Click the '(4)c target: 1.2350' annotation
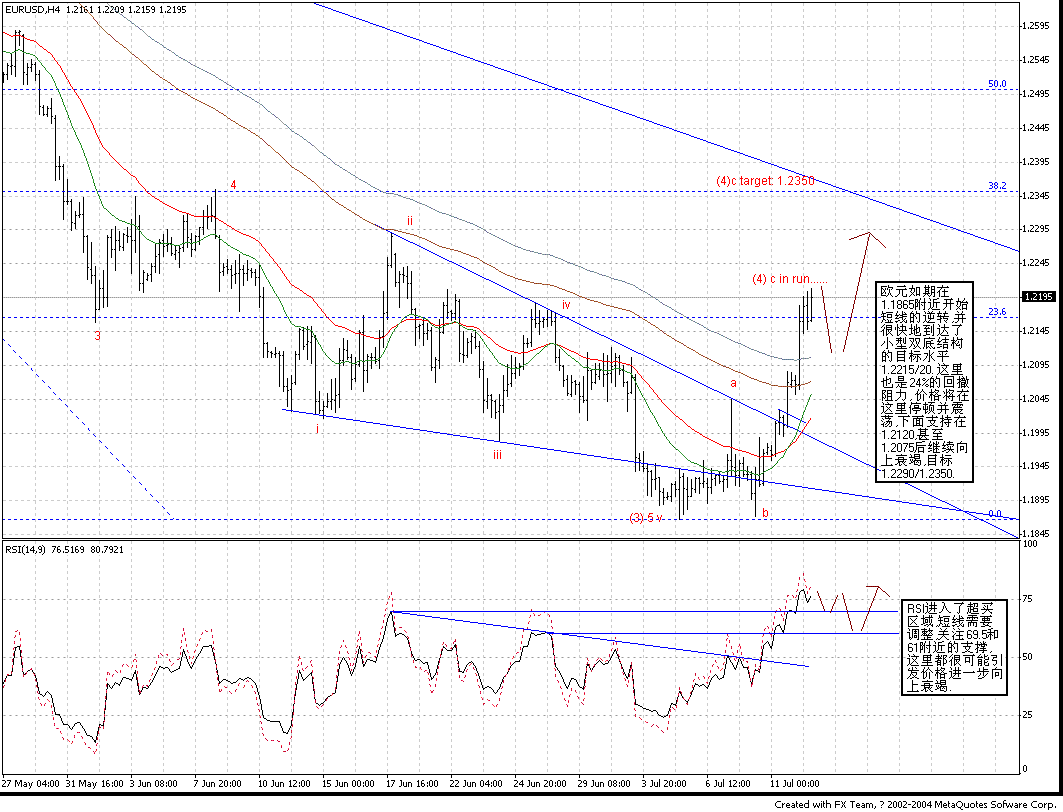Viewport: 1063px width, 812px height. [x=765, y=181]
